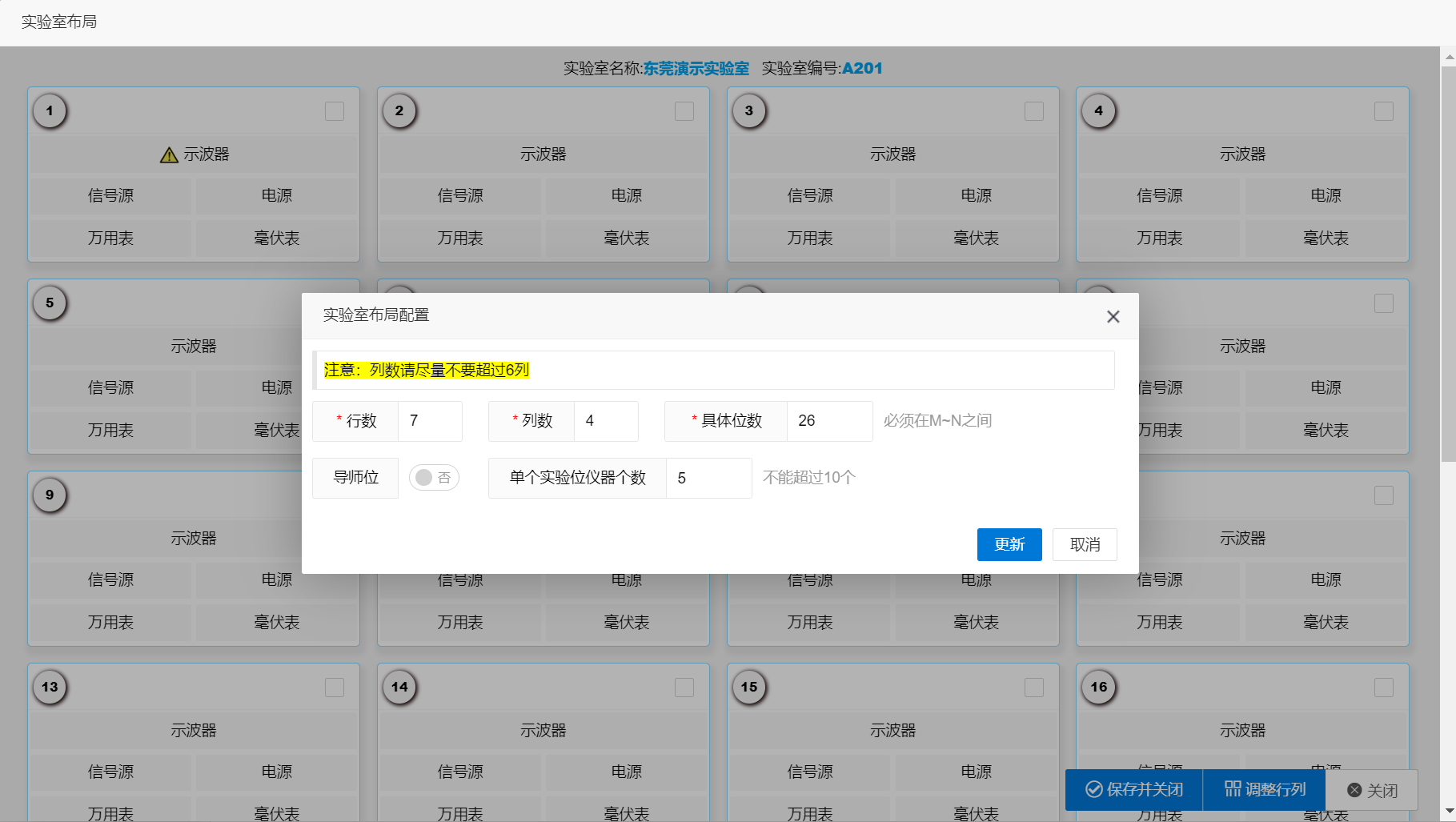Click the 具体位数 input box
This screenshot has width=1456, height=822.
829,421
